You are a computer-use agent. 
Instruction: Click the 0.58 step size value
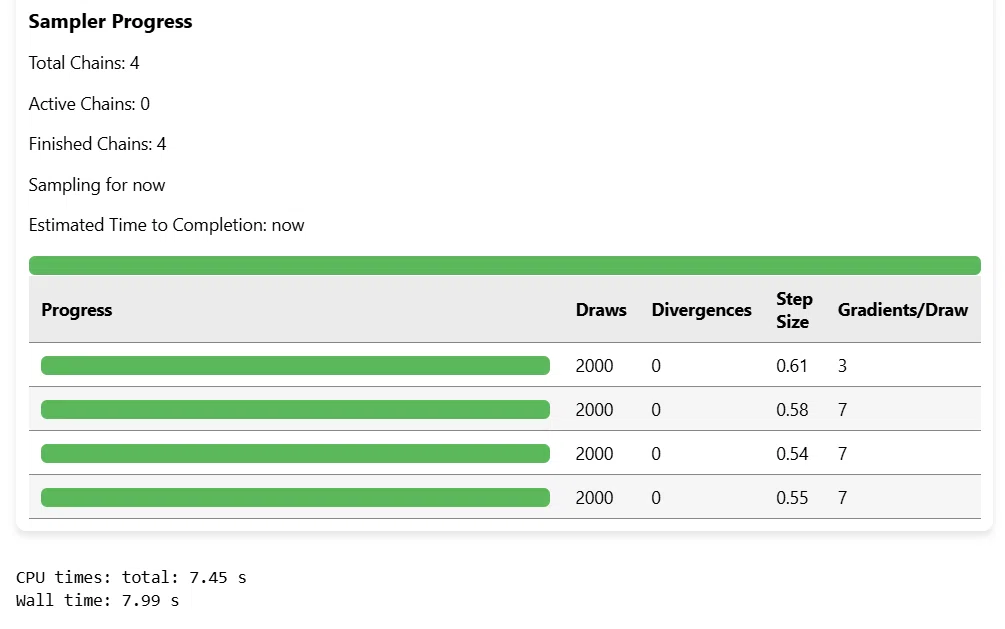point(792,410)
